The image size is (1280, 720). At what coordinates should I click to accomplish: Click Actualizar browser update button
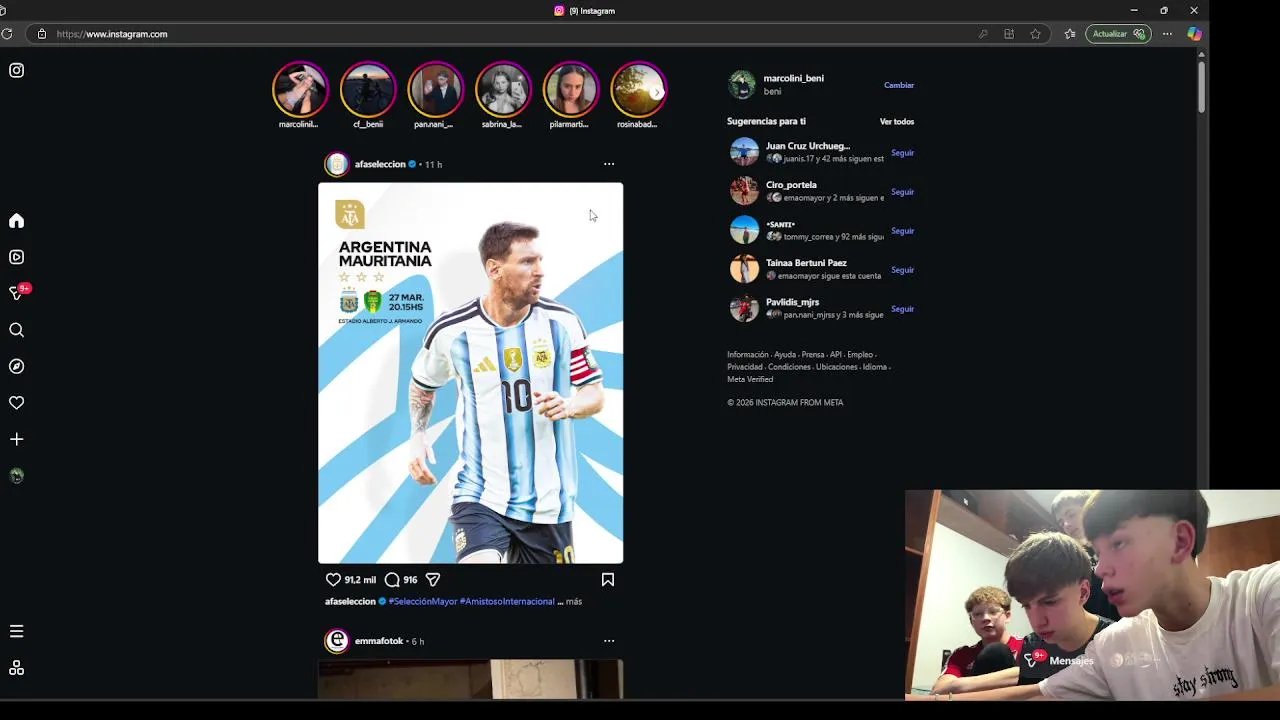click(x=1117, y=34)
